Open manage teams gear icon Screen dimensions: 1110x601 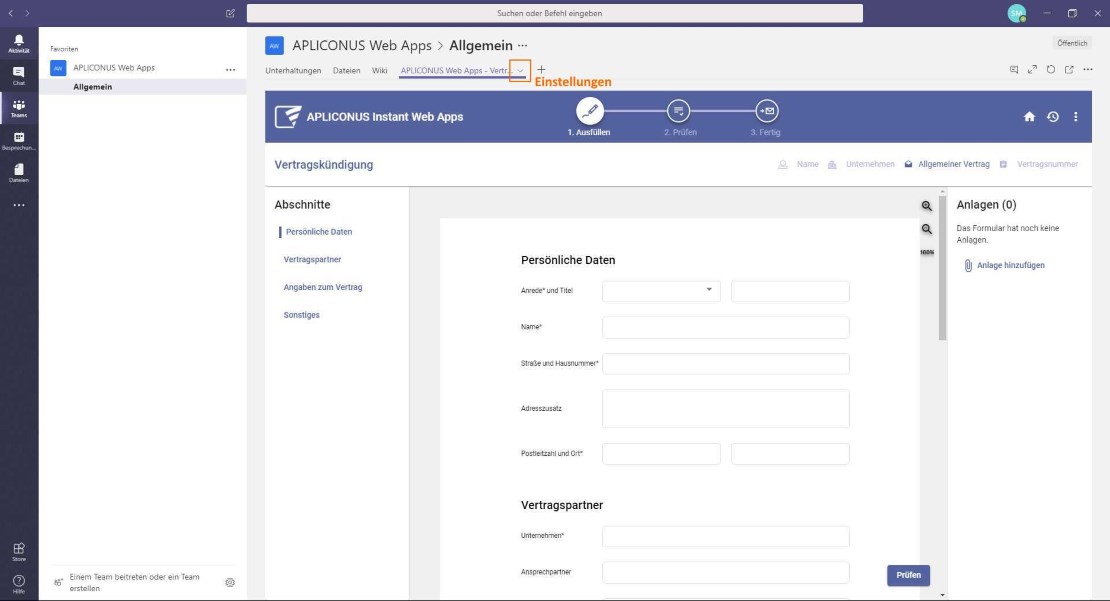coord(230,583)
